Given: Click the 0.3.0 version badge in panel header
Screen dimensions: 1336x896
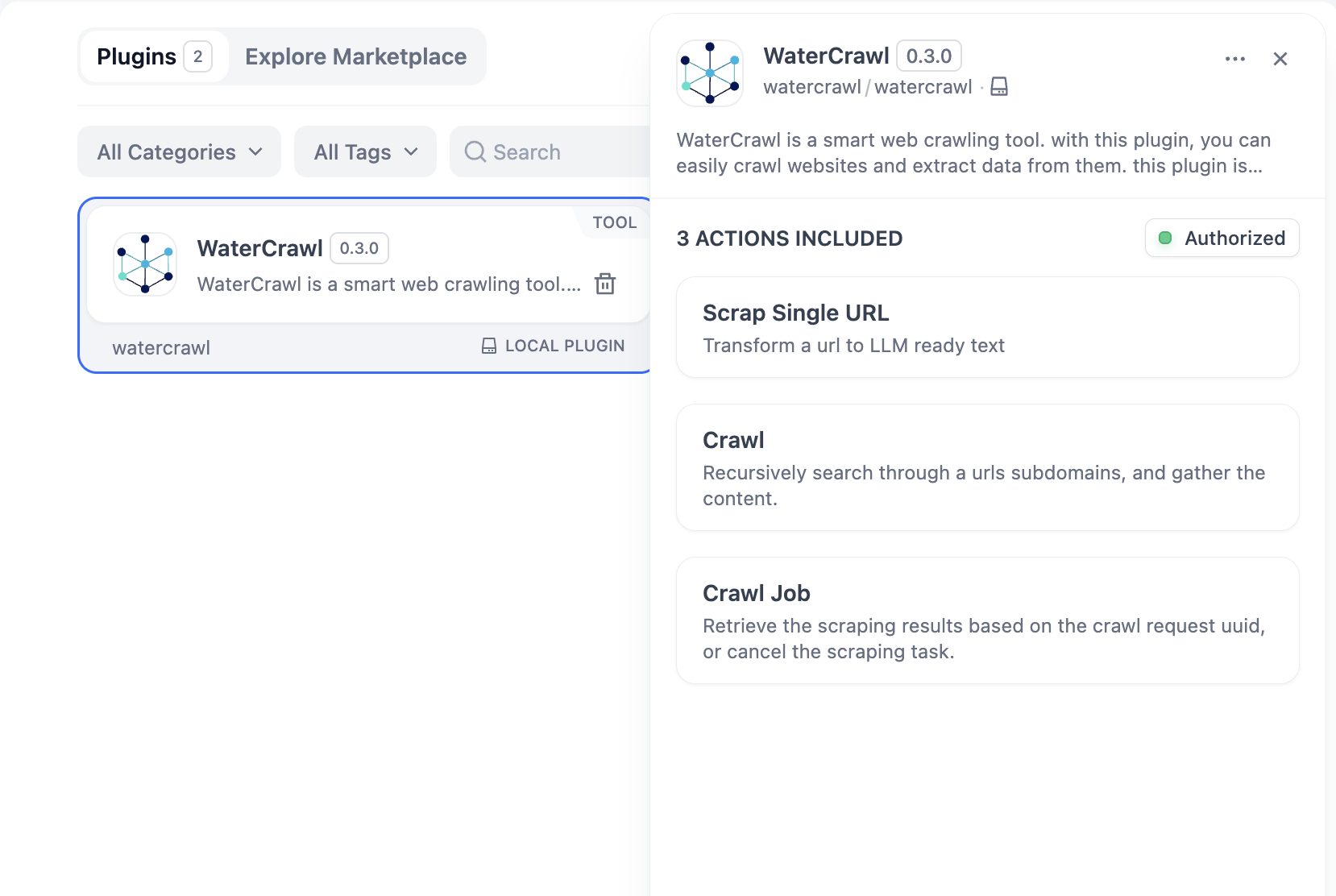Looking at the screenshot, I should [x=928, y=56].
